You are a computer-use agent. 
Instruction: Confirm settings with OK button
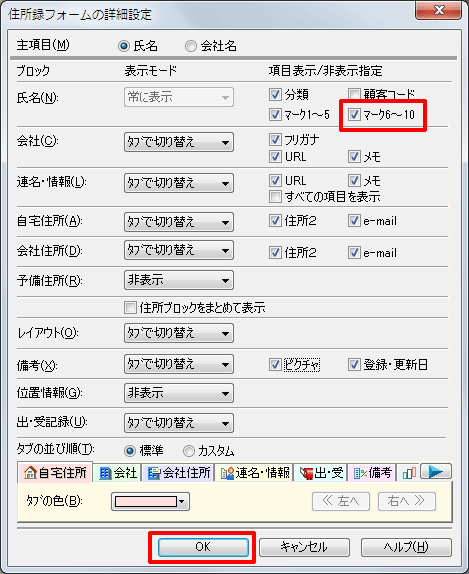[x=203, y=547]
